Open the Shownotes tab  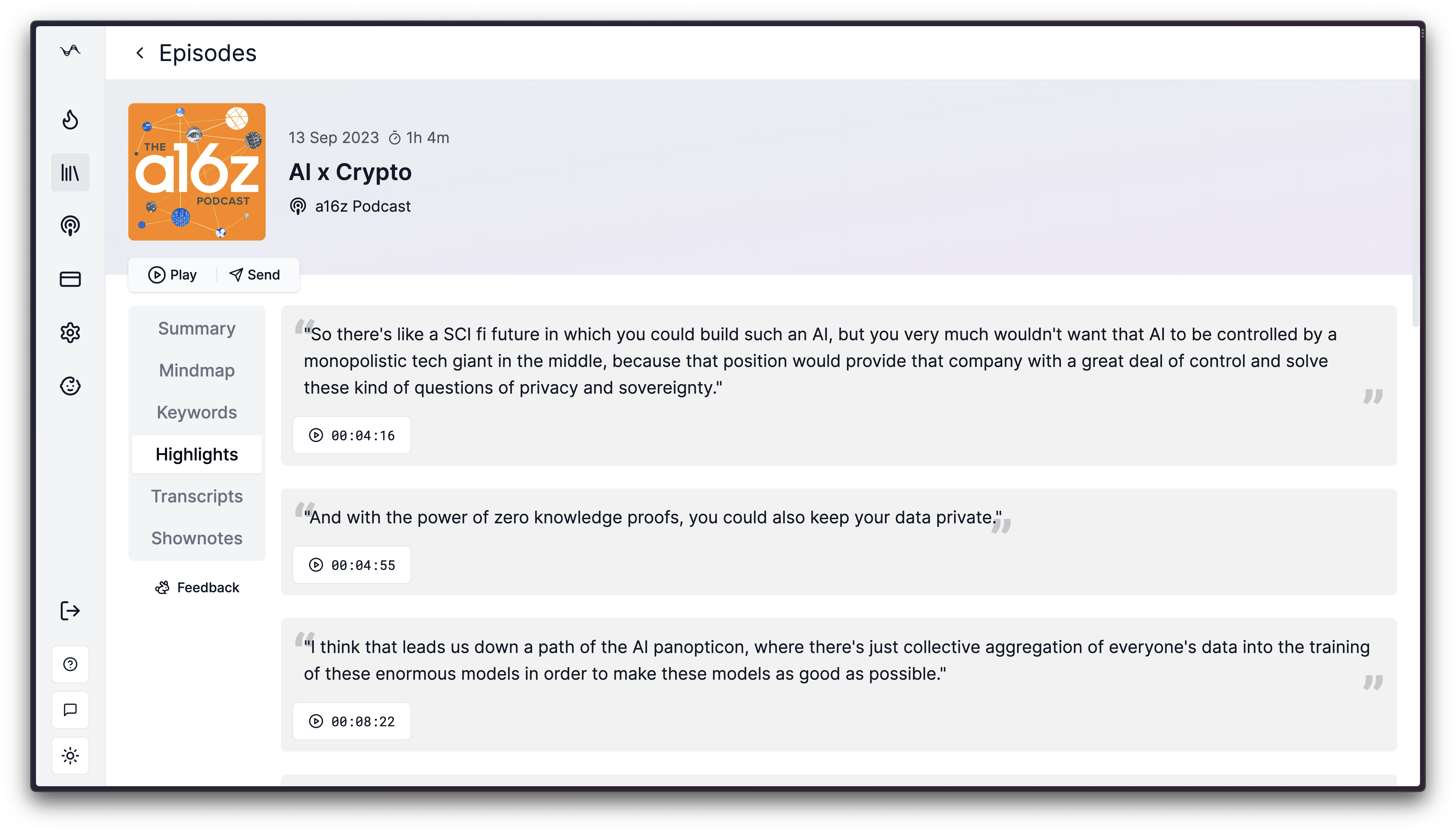(196, 538)
